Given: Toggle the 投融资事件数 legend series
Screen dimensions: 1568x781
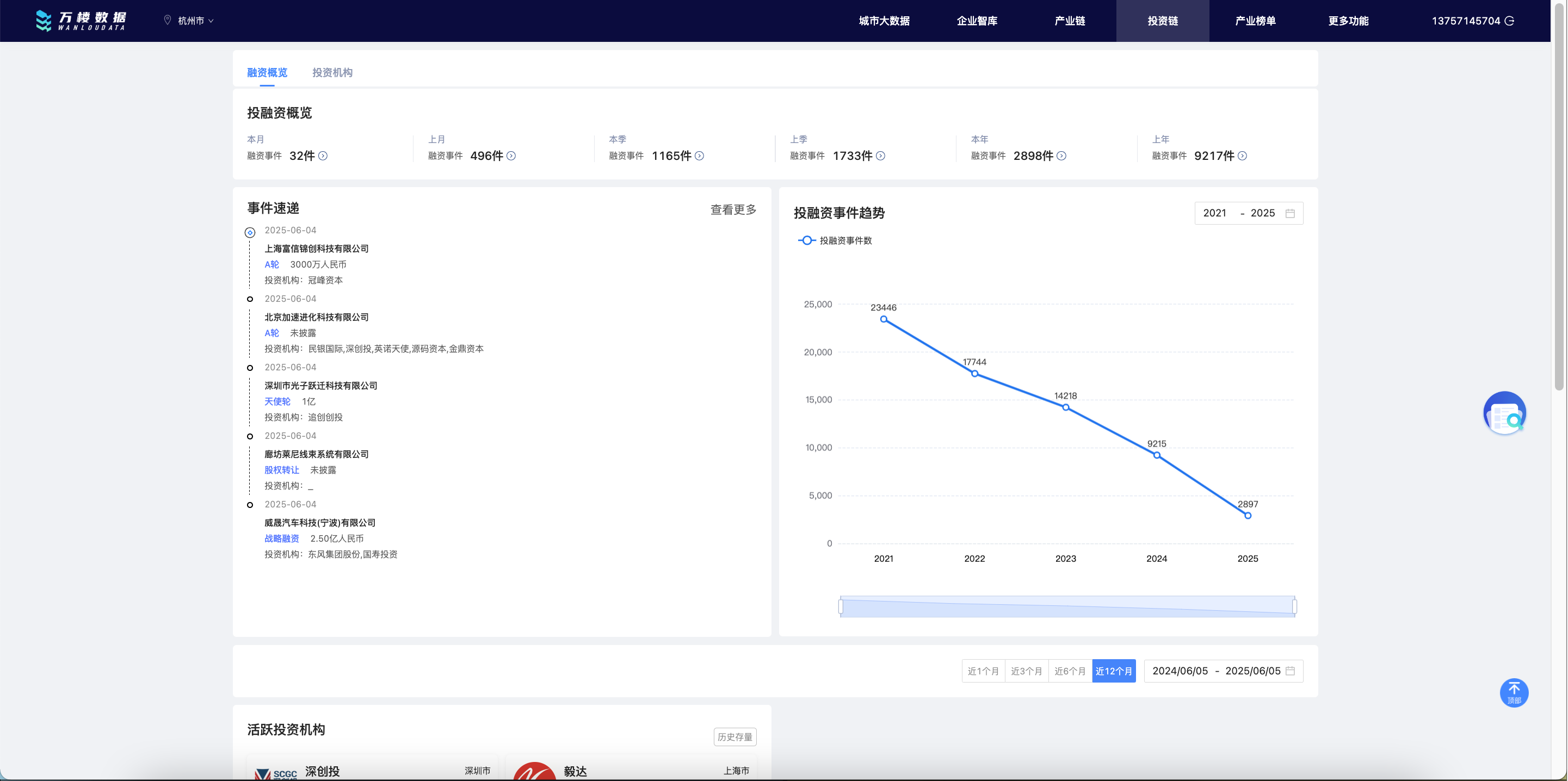Looking at the screenshot, I should click(835, 240).
